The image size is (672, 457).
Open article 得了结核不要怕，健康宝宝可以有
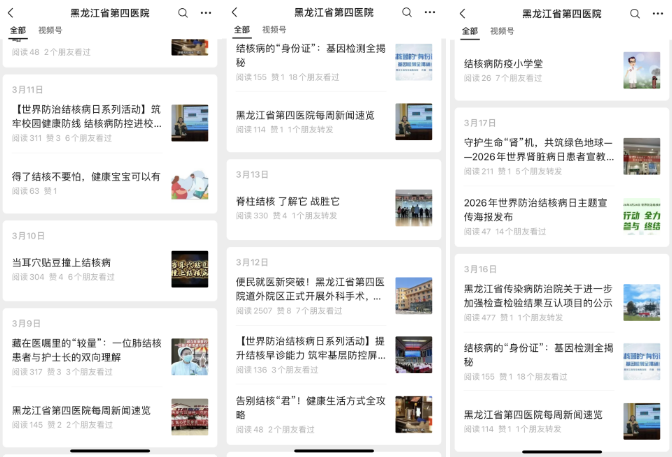coord(86,177)
